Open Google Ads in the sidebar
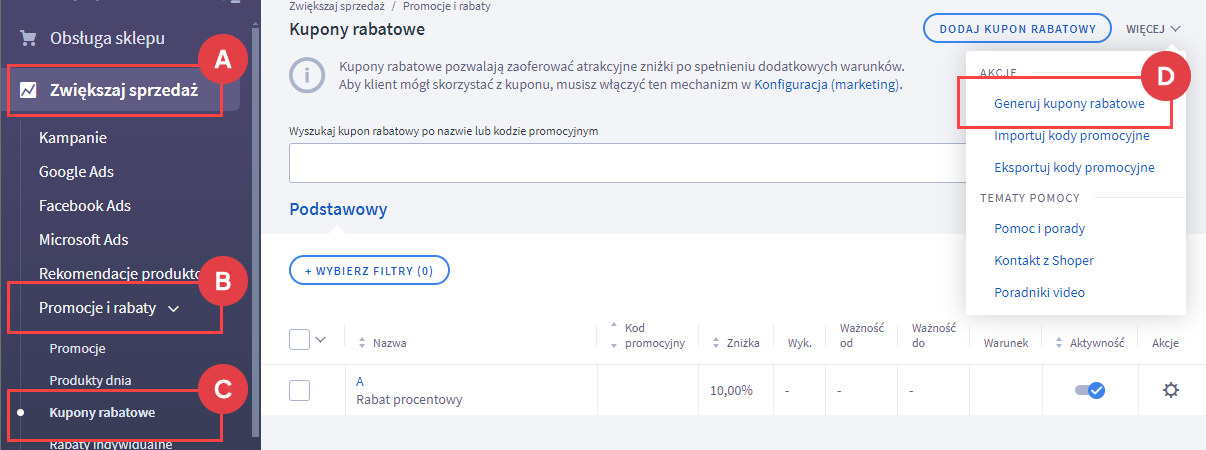Image resolution: width=1206 pixels, height=450 pixels. [x=77, y=172]
